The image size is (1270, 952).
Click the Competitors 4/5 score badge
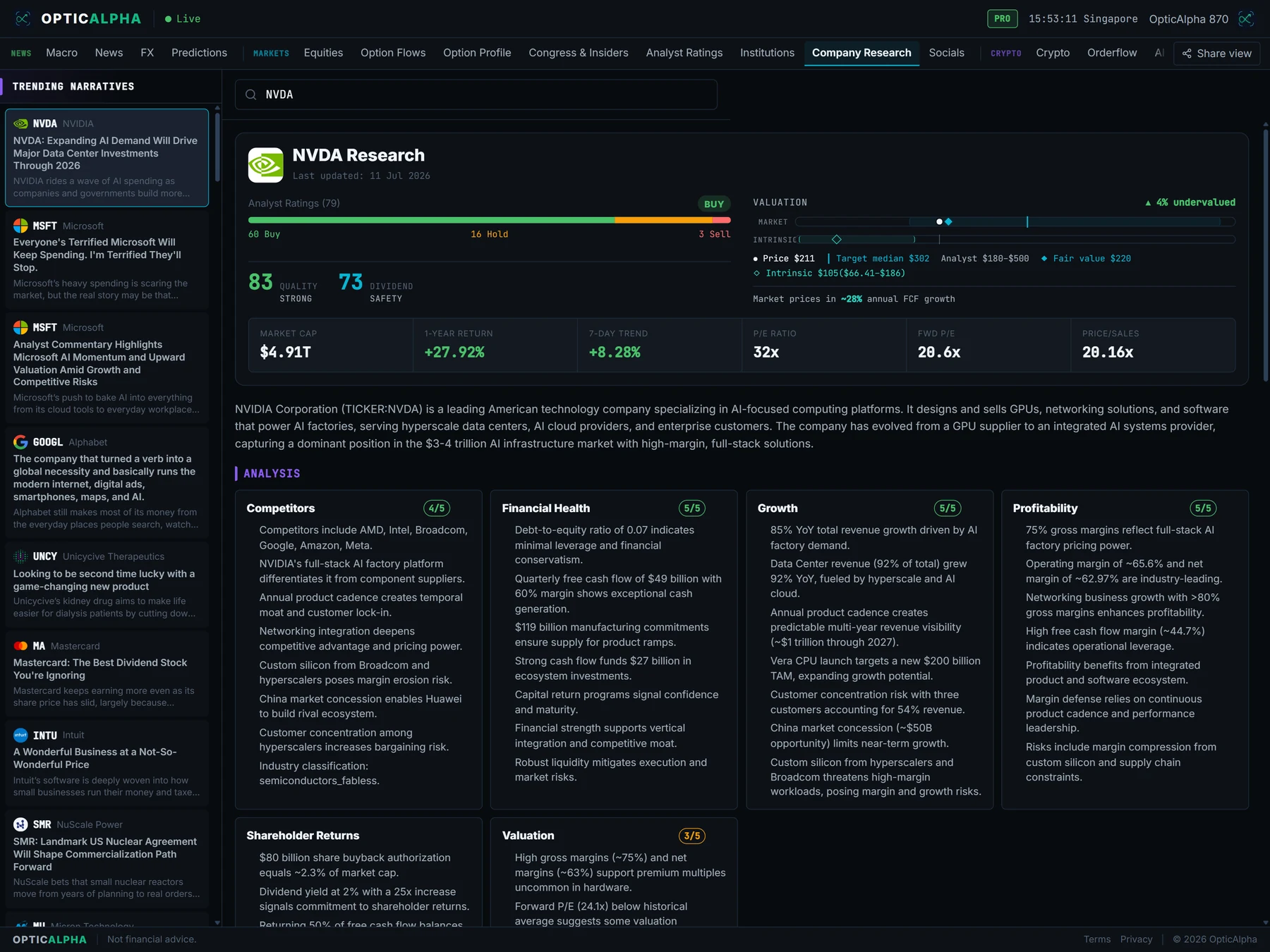[x=437, y=508]
